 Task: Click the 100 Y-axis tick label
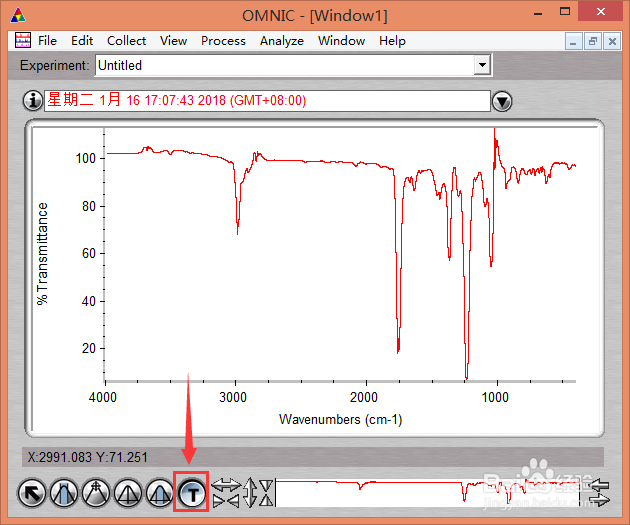tap(86, 158)
